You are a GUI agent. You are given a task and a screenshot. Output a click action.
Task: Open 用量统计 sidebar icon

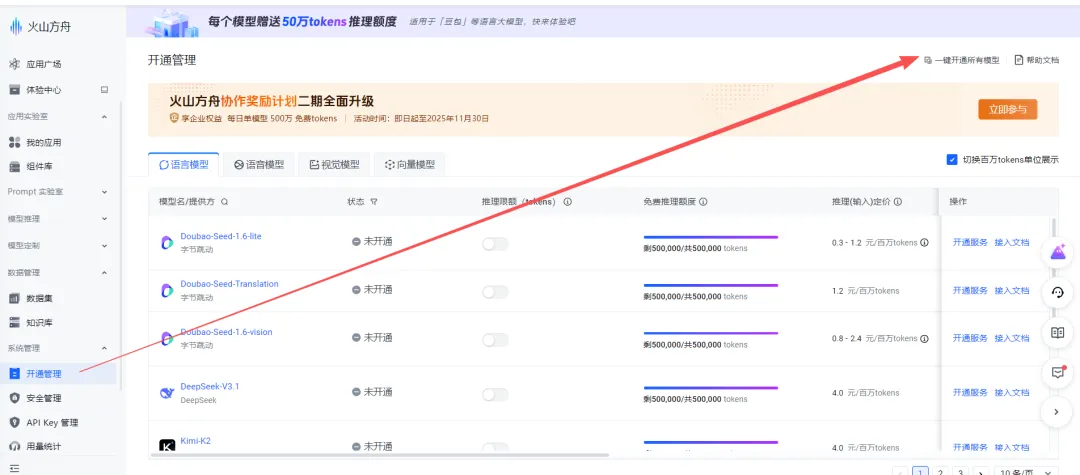(x=14, y=446)
